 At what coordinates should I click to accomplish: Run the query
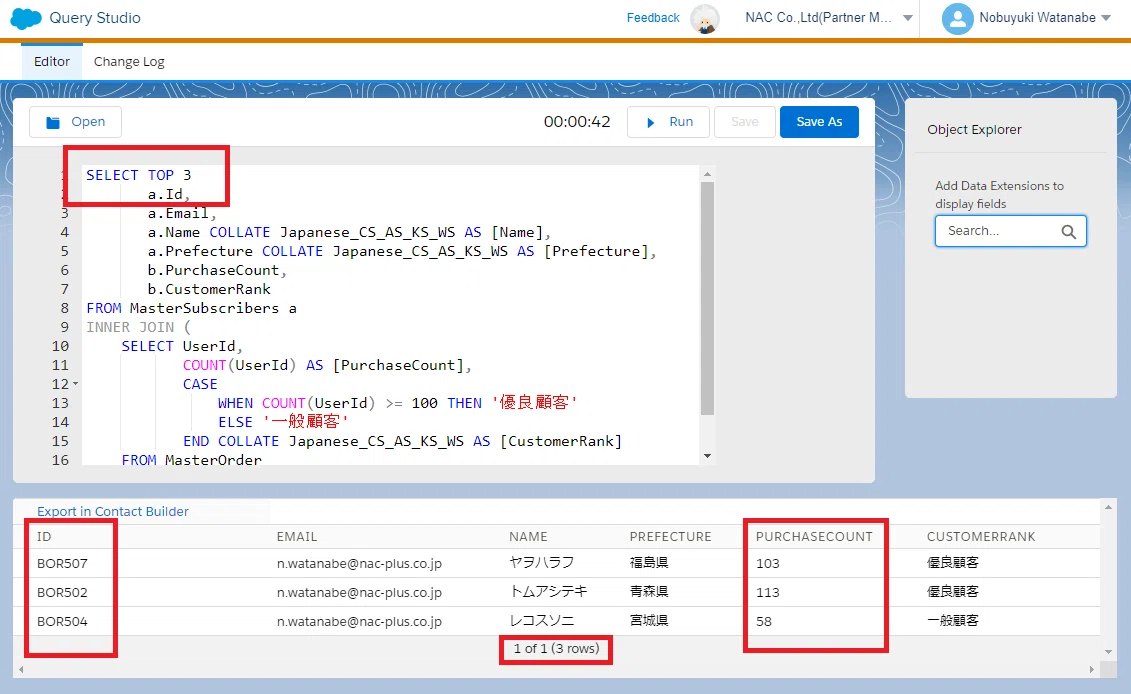pos(668,122)
